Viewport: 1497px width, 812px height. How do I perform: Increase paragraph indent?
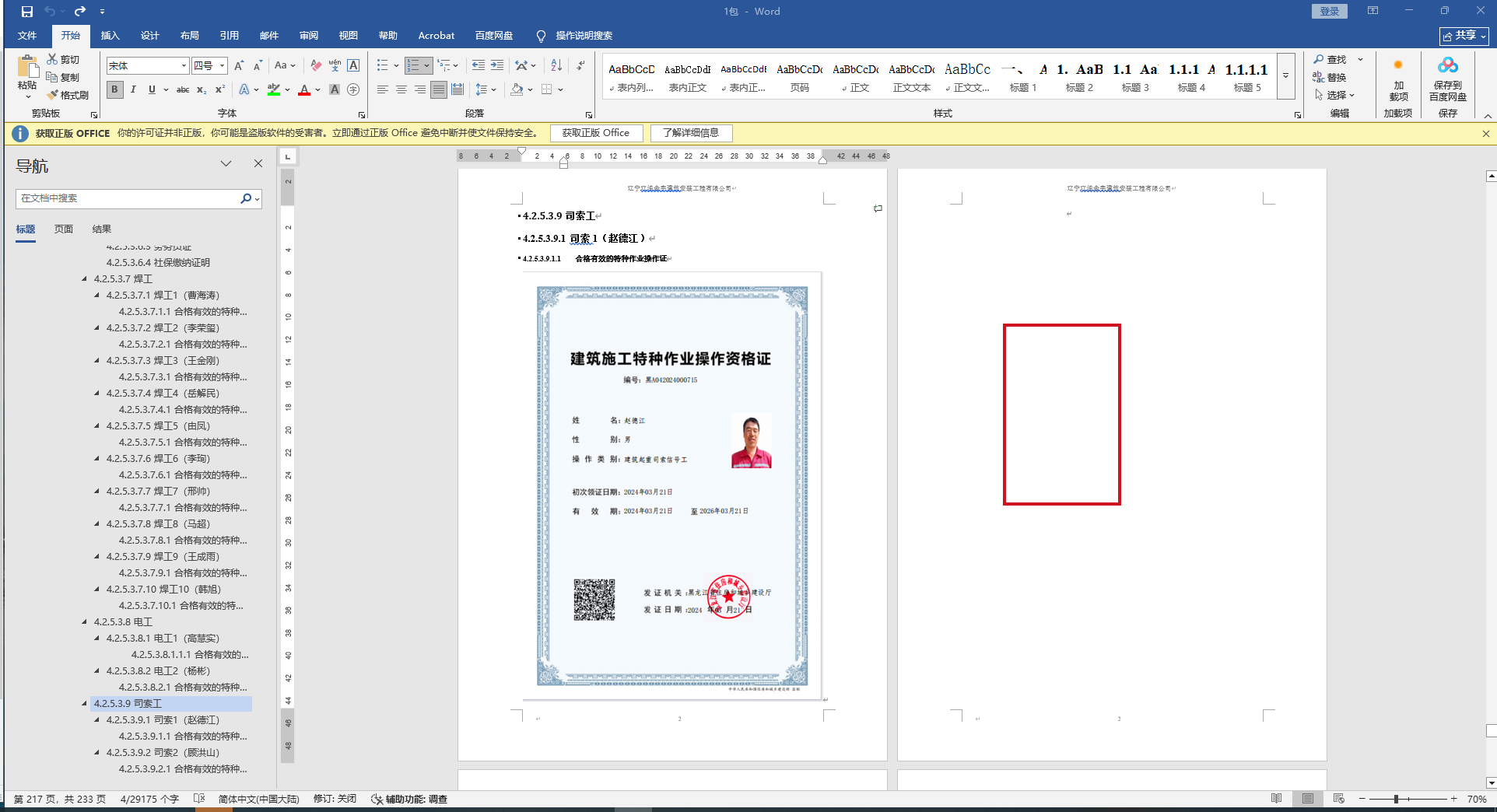click(x=497, y=66)
